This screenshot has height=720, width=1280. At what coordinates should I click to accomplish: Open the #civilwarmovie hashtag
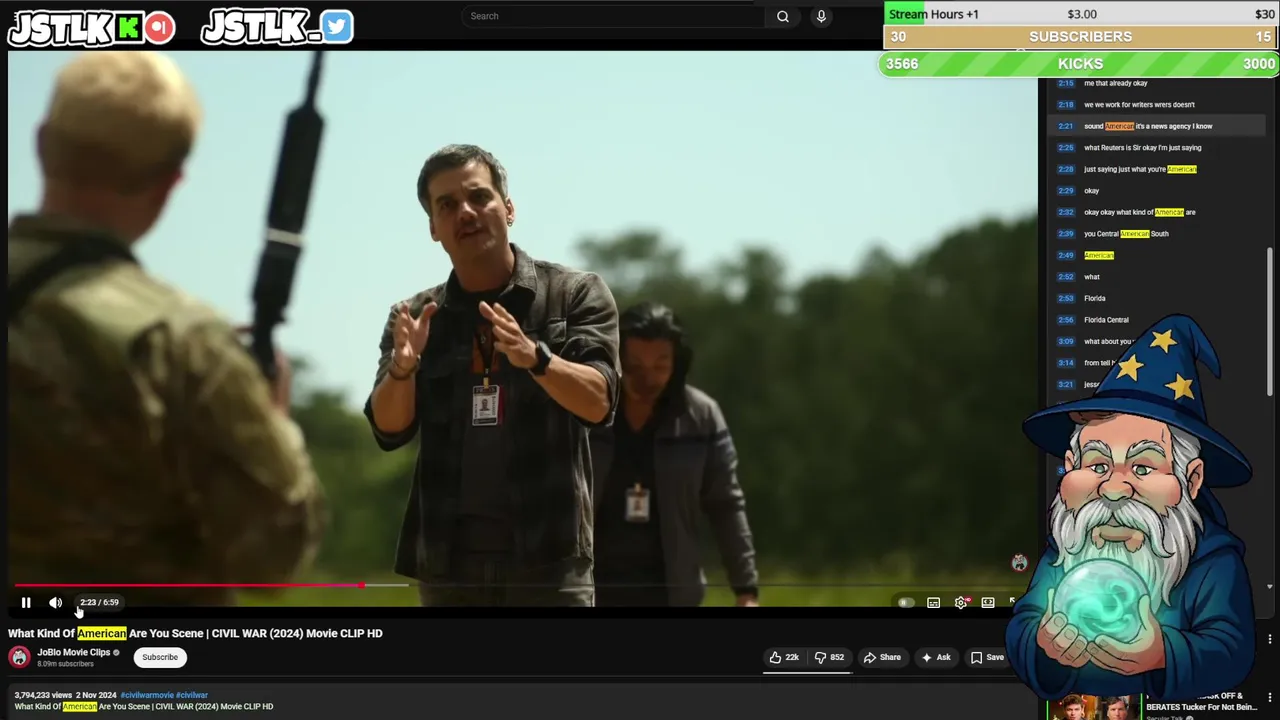(147, 695)
